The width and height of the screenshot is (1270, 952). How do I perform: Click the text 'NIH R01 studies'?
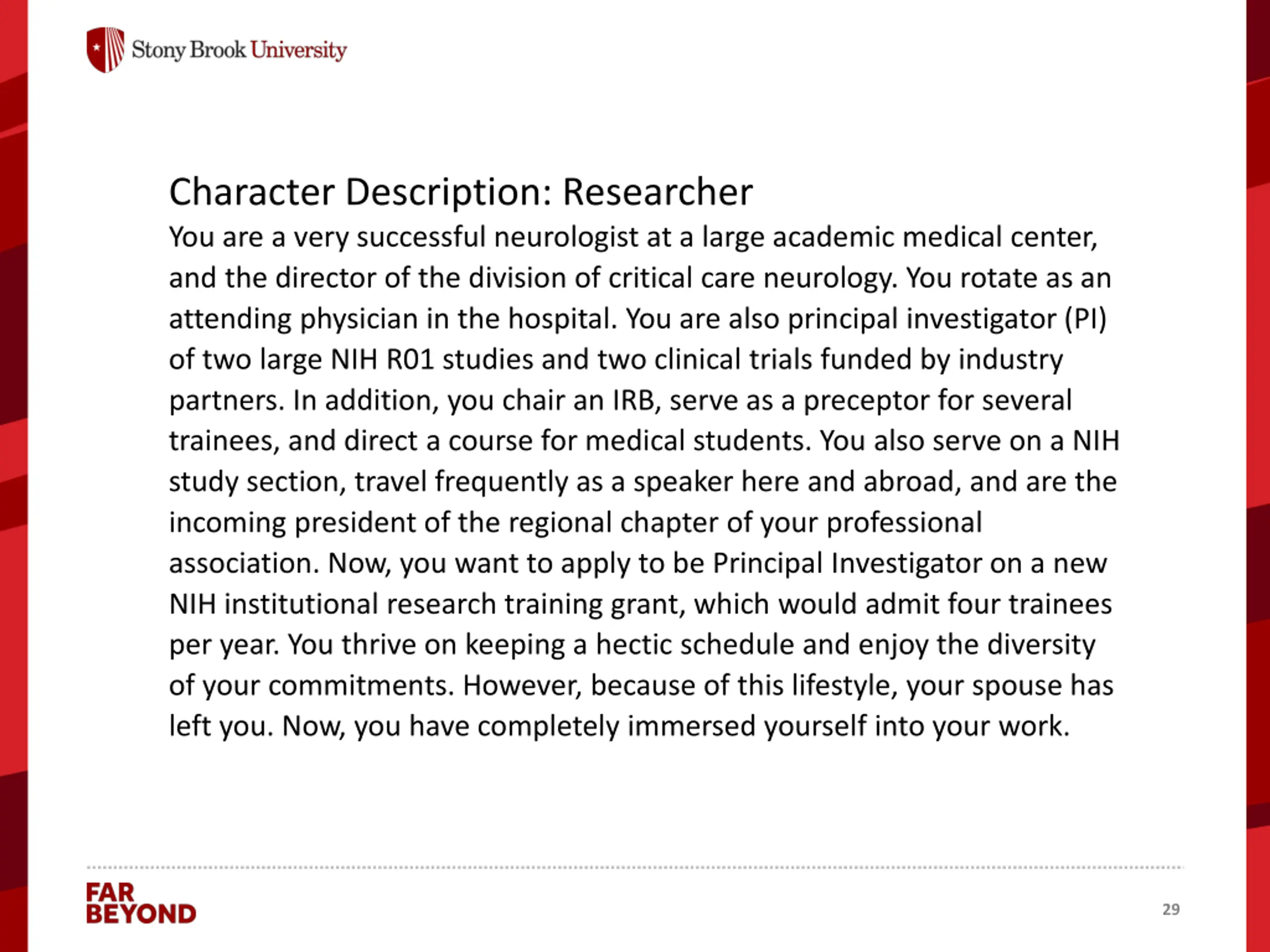point(432,360)
